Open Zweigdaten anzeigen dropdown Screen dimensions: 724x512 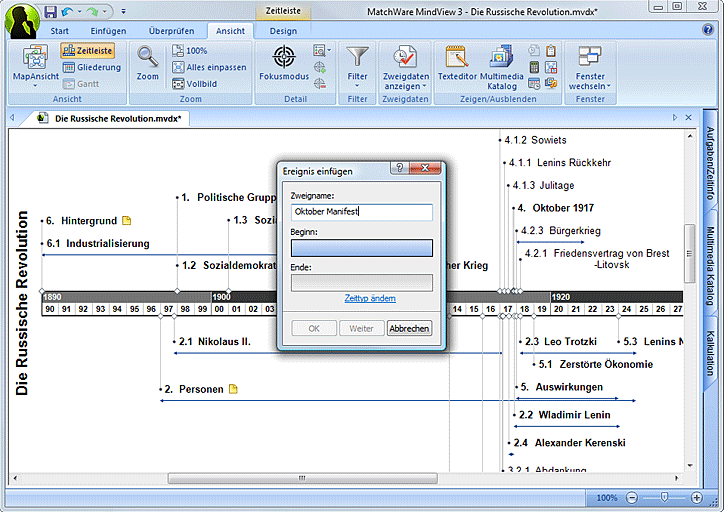point(405,67)
